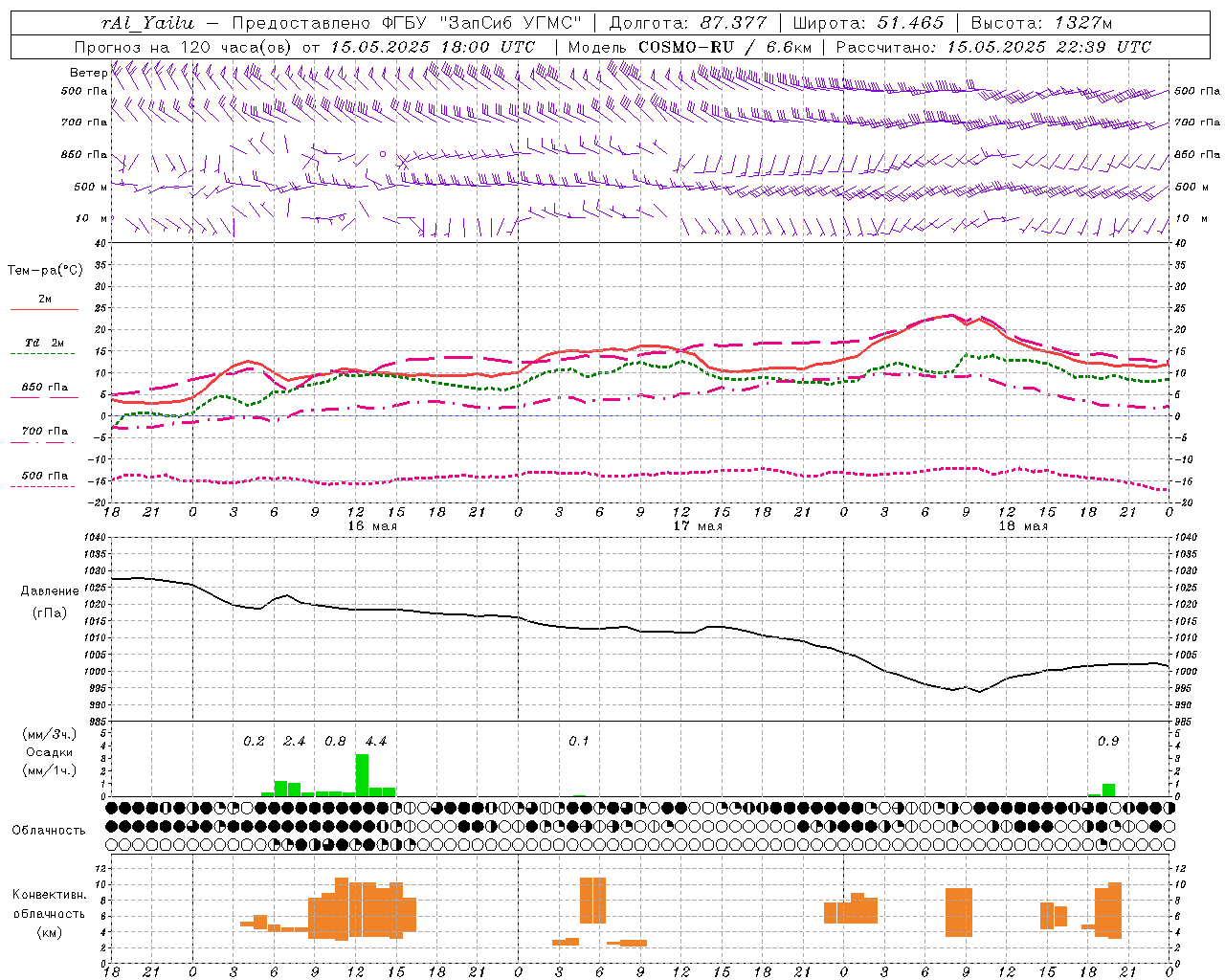The image size is (1225, 980).
Task: Click the 3-hour precipitation value '0.1'
Action: click(x=579, y=742)
